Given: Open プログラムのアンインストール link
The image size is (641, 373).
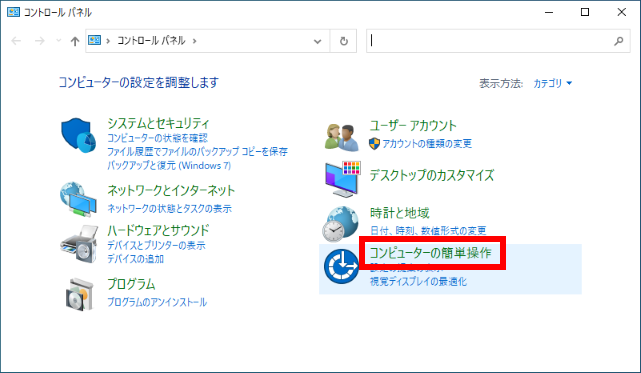Looking at the screenshot, I should click(157, 302).
